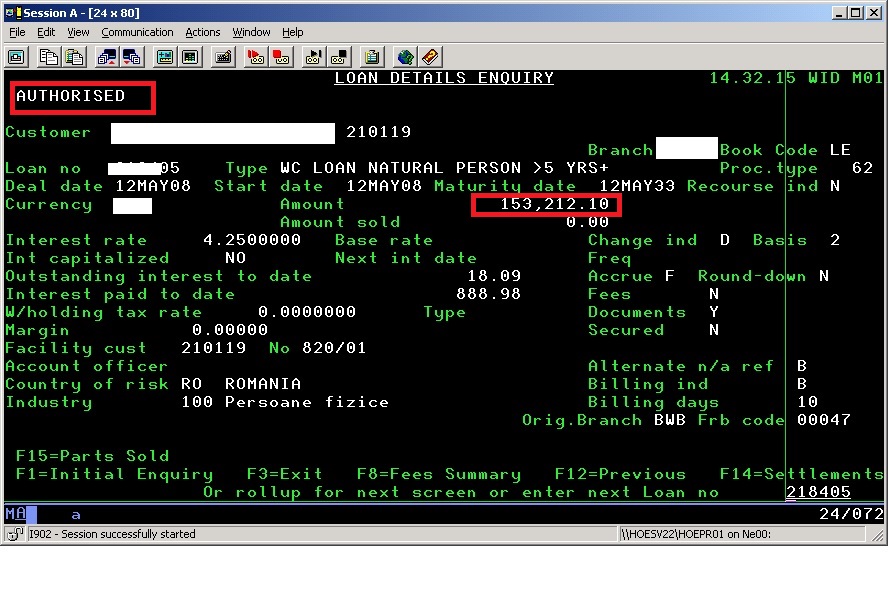Click the Print Screen toolbar icon
Image resolution: width=888 pixels, height=596 pixels.
coord(17,57)
